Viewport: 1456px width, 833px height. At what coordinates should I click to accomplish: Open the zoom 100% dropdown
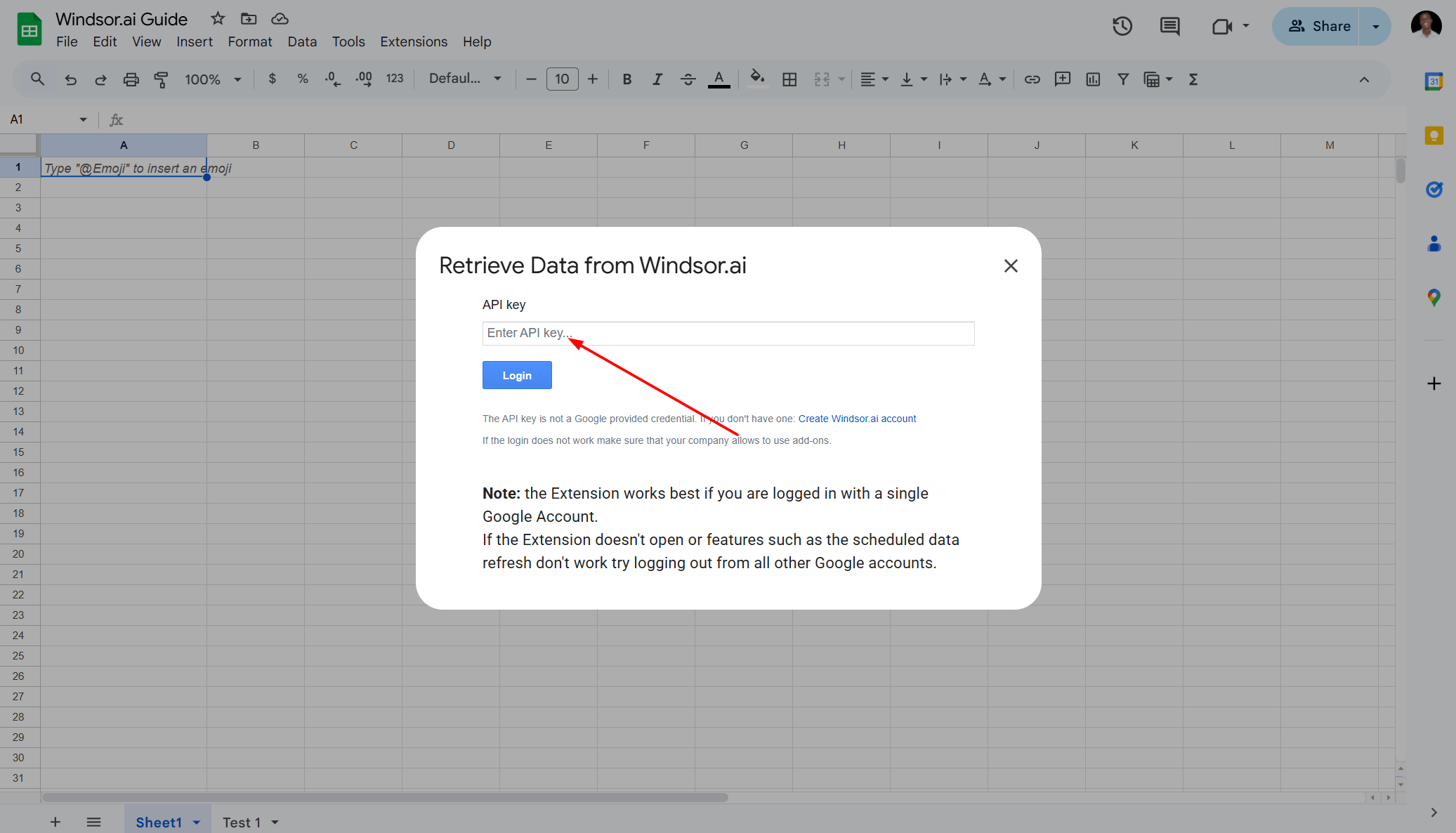213,79
